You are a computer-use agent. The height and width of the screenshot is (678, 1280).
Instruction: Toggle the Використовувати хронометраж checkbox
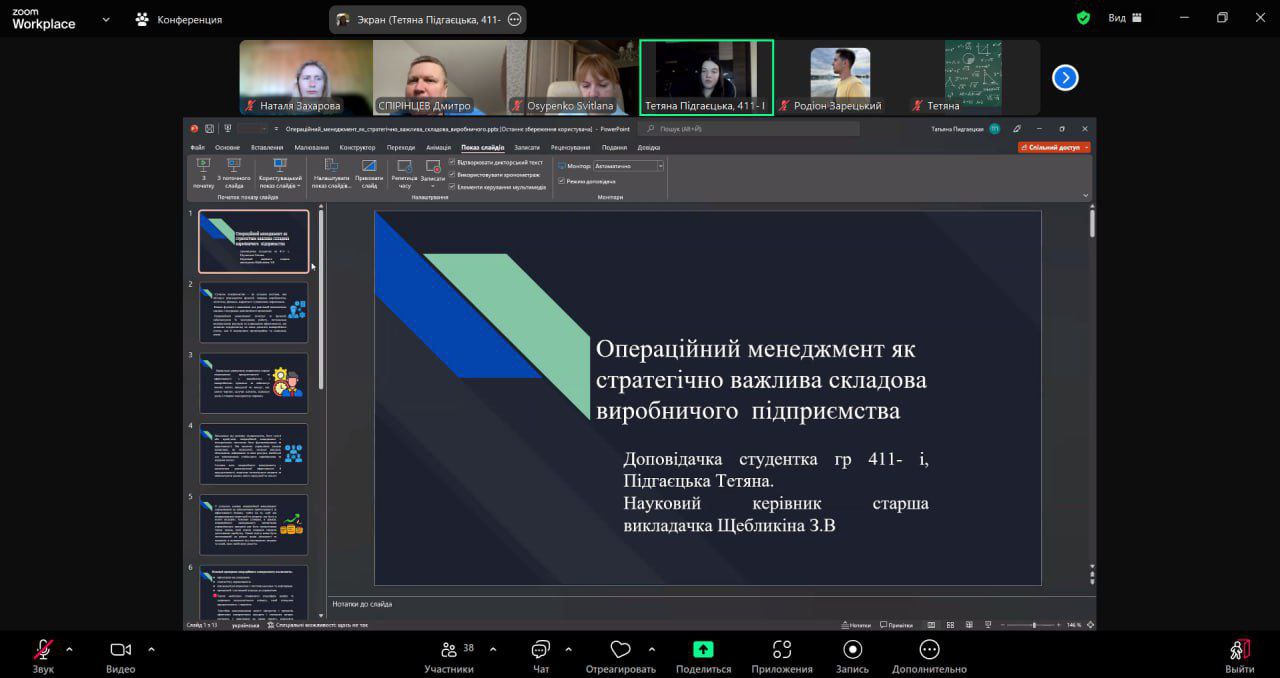[452, 174]
